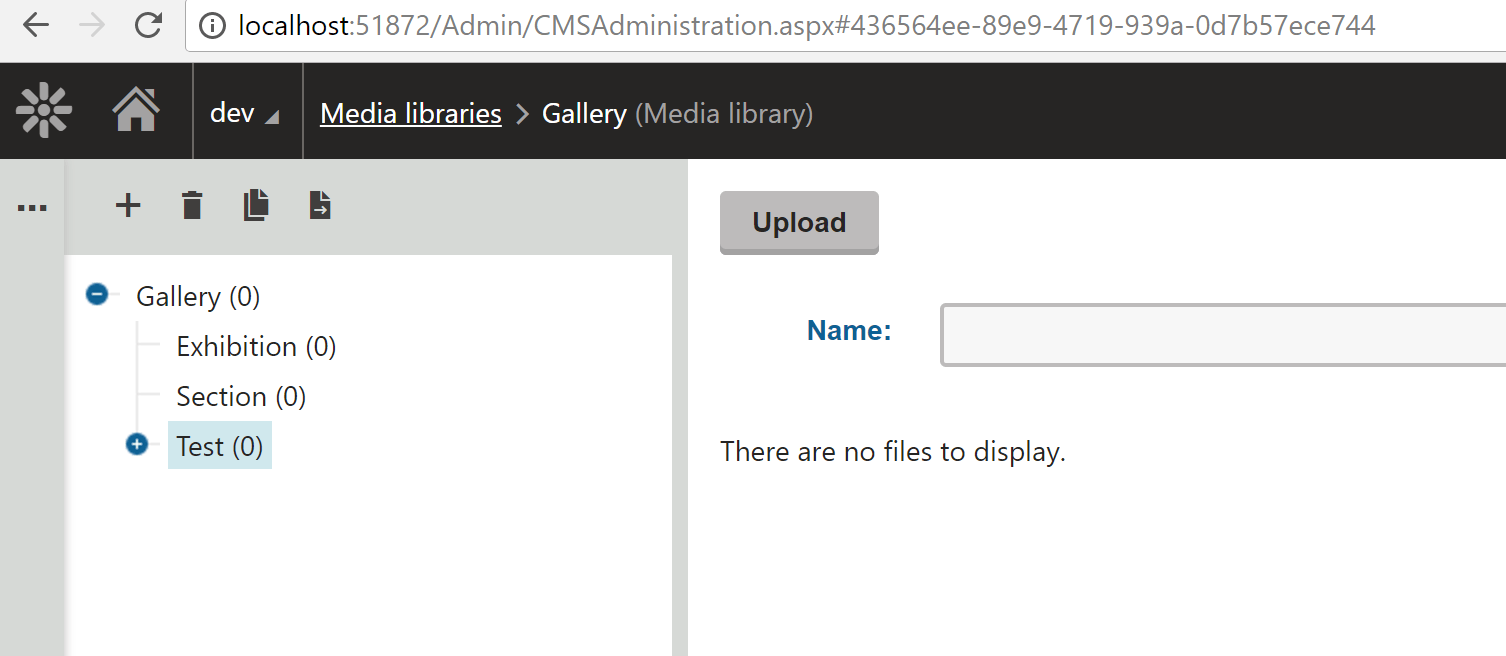The image size is (1506, 656).
Task: Open the Media libraries breadcrumb link
Action: 410,114
